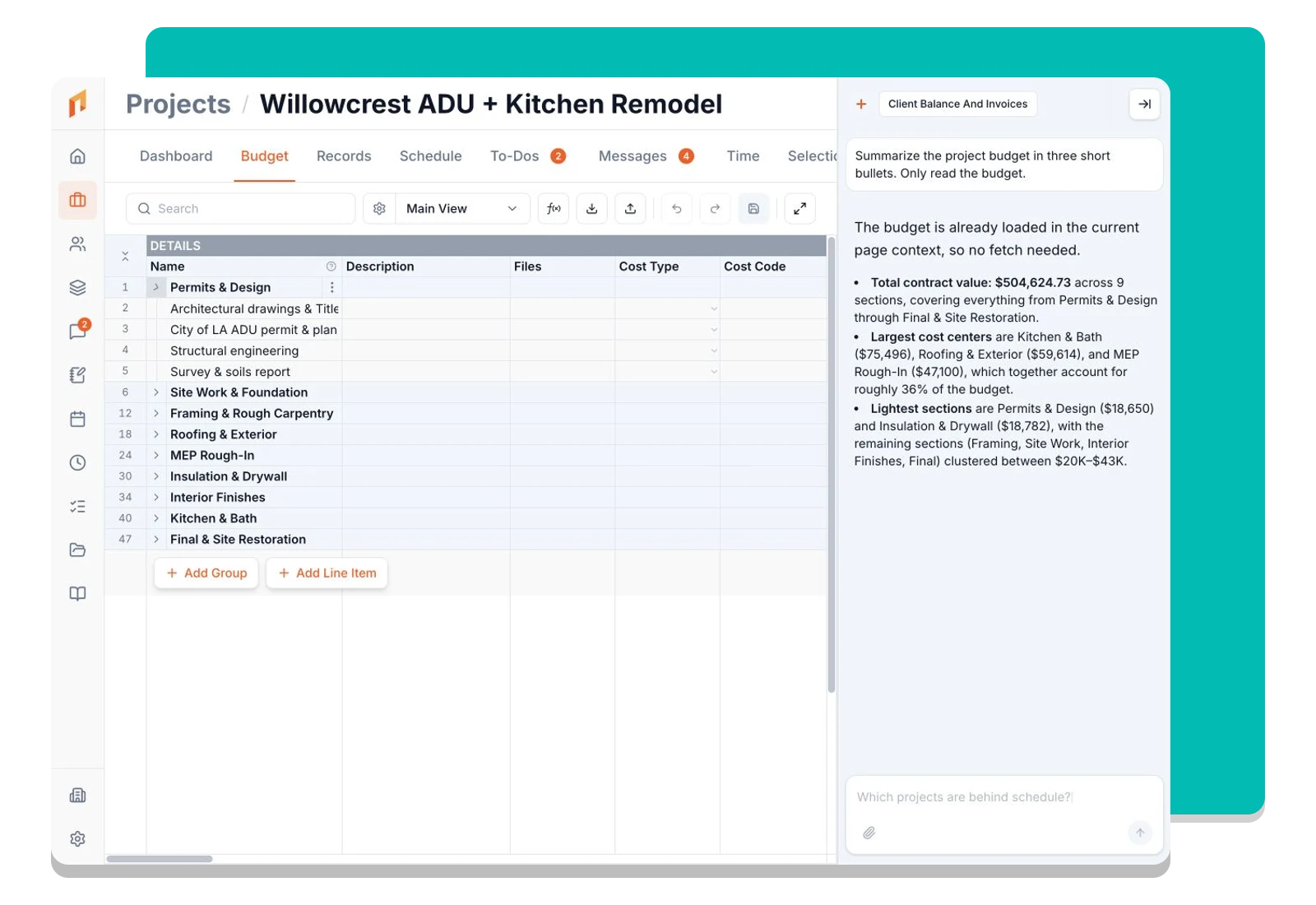Click the undo arrow icon
1316x905 pixels.
tap(676, 208)
